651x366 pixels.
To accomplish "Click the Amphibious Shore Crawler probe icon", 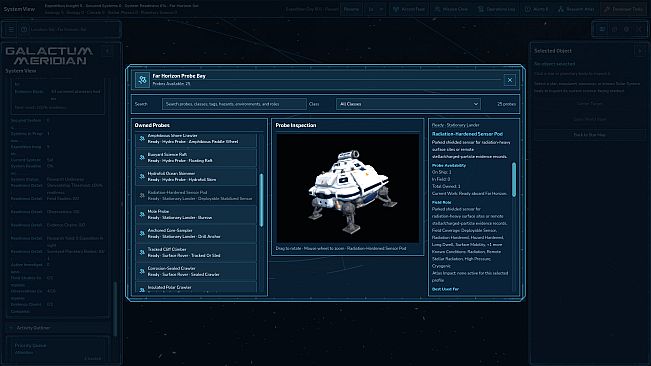I will pos(142,139).
